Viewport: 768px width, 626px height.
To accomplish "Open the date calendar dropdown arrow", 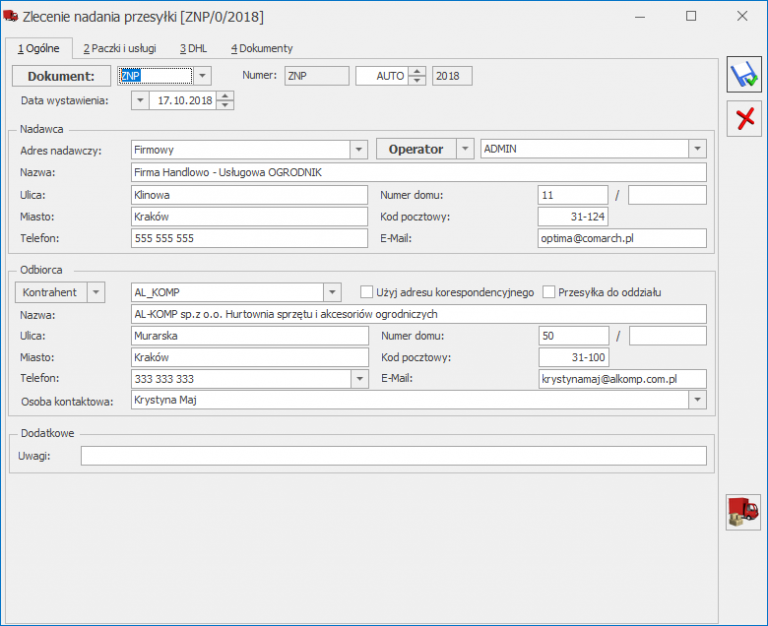I will pos(140,100).
